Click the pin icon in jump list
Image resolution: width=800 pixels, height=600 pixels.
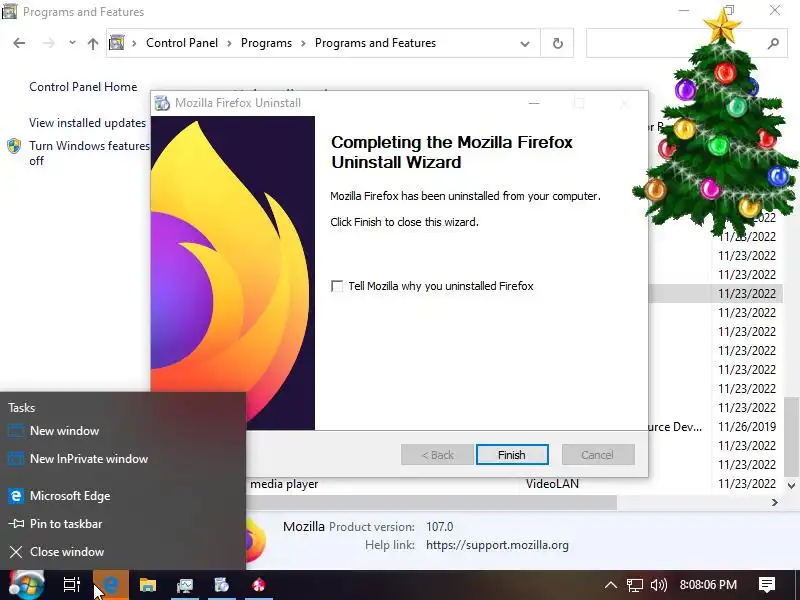tap(16, 524)
